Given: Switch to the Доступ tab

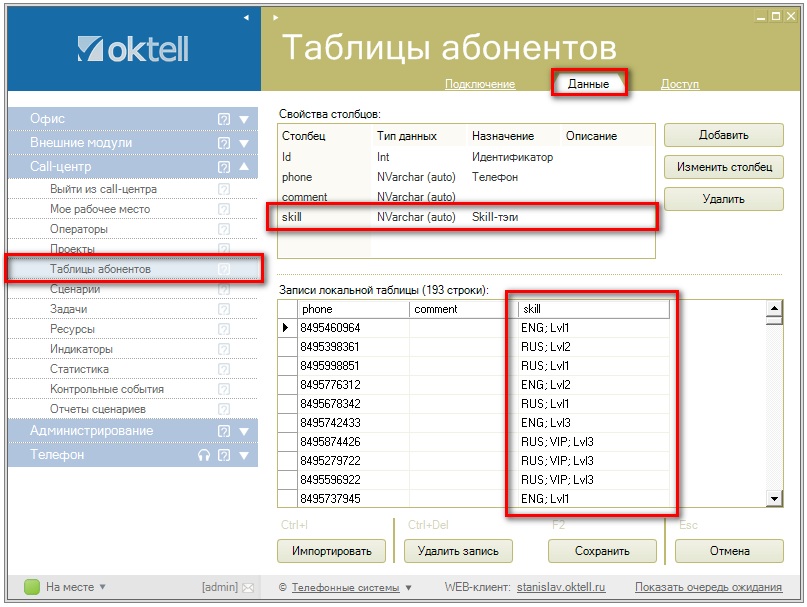Looking at the screenshot, I should click(680, 84).
